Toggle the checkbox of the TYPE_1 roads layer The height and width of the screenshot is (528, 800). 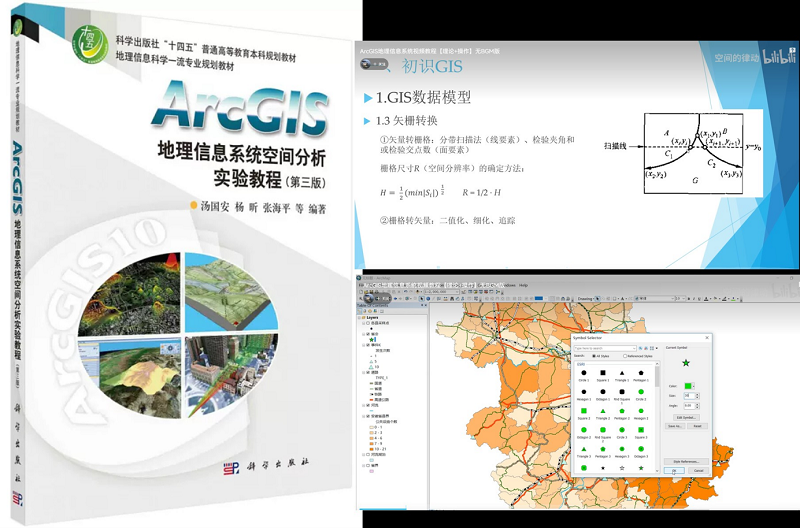368,372
